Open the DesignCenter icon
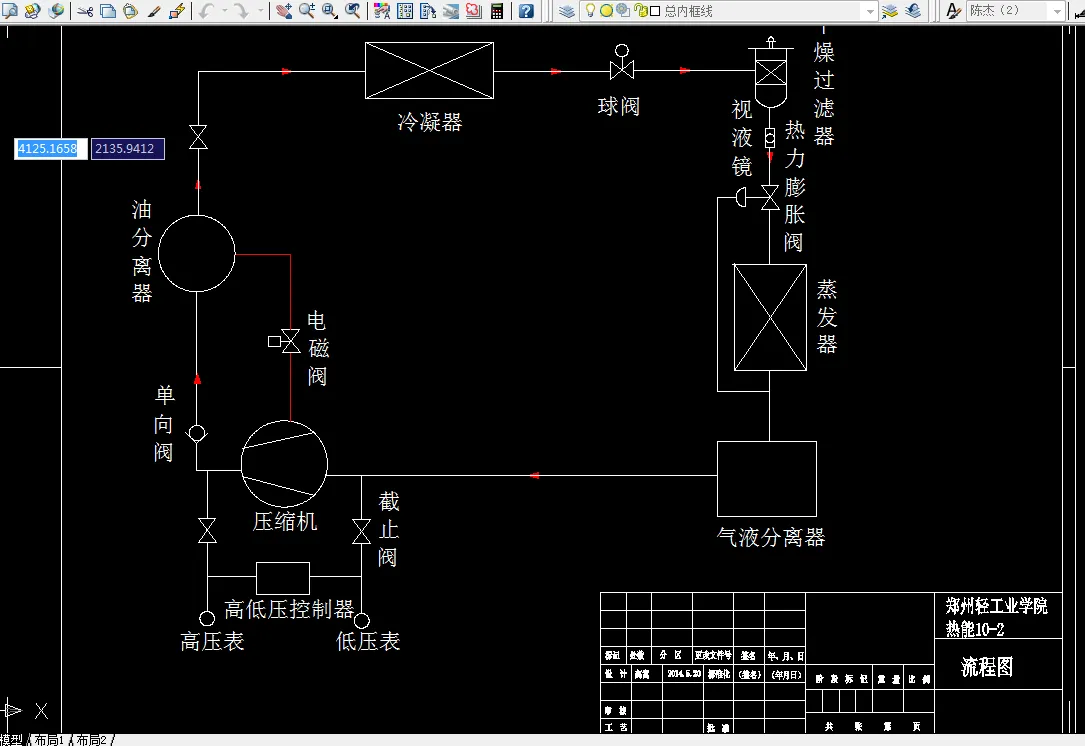Screen dimensions: 1085x746 point(405,10)
